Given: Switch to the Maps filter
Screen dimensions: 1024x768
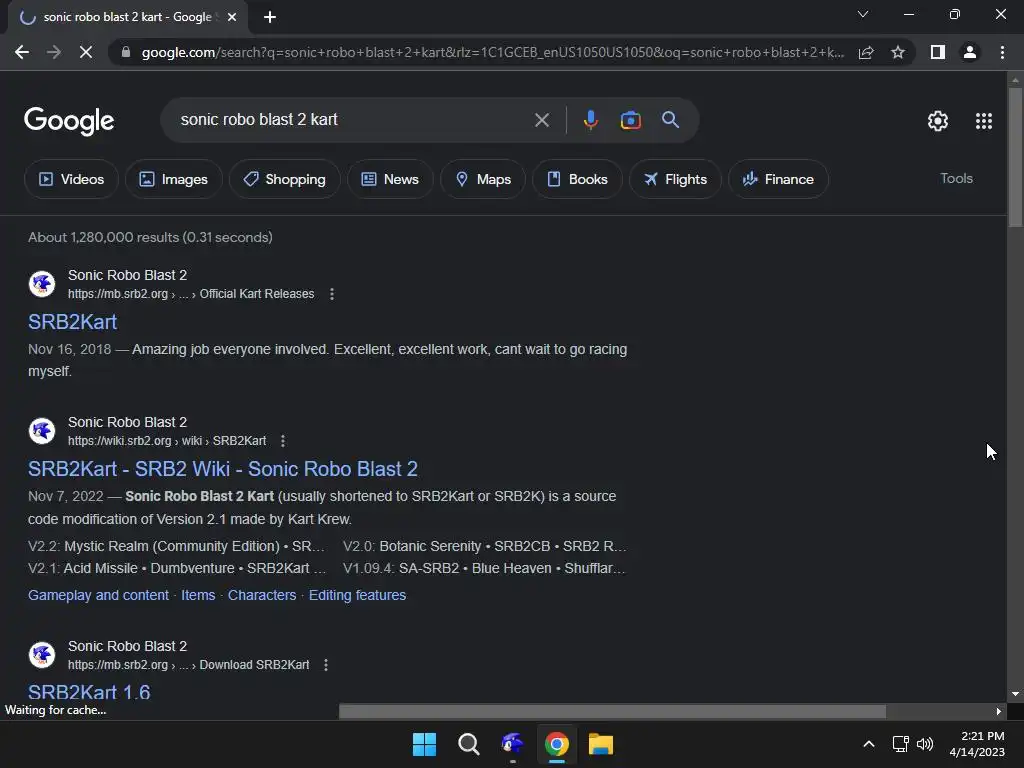Looking at the screenshot, I should tap(483, 179).
